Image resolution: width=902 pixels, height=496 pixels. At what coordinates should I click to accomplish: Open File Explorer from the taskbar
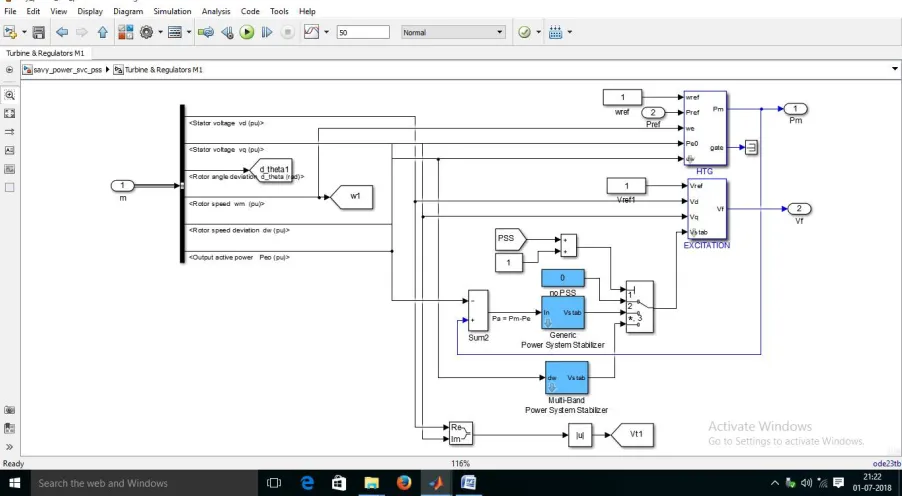pos(372,483)
